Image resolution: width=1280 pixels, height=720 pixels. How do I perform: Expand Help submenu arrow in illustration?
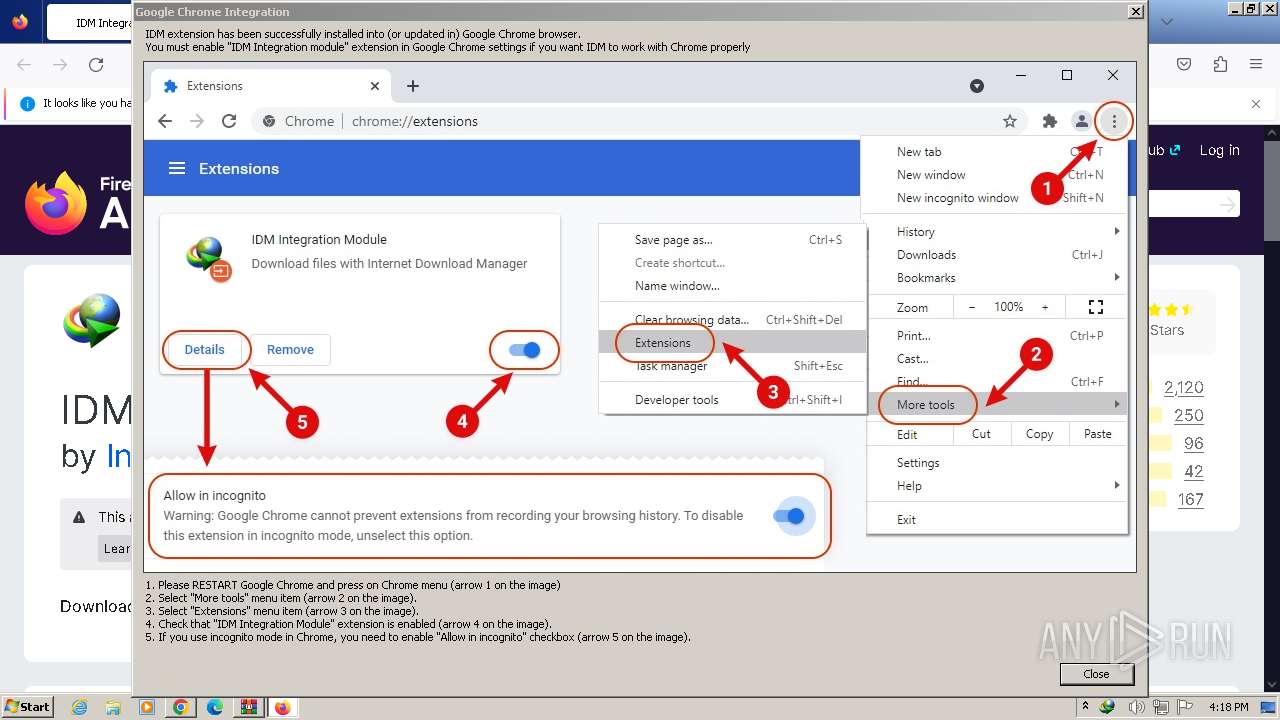pyautogui.click(x=1116, y=485)
